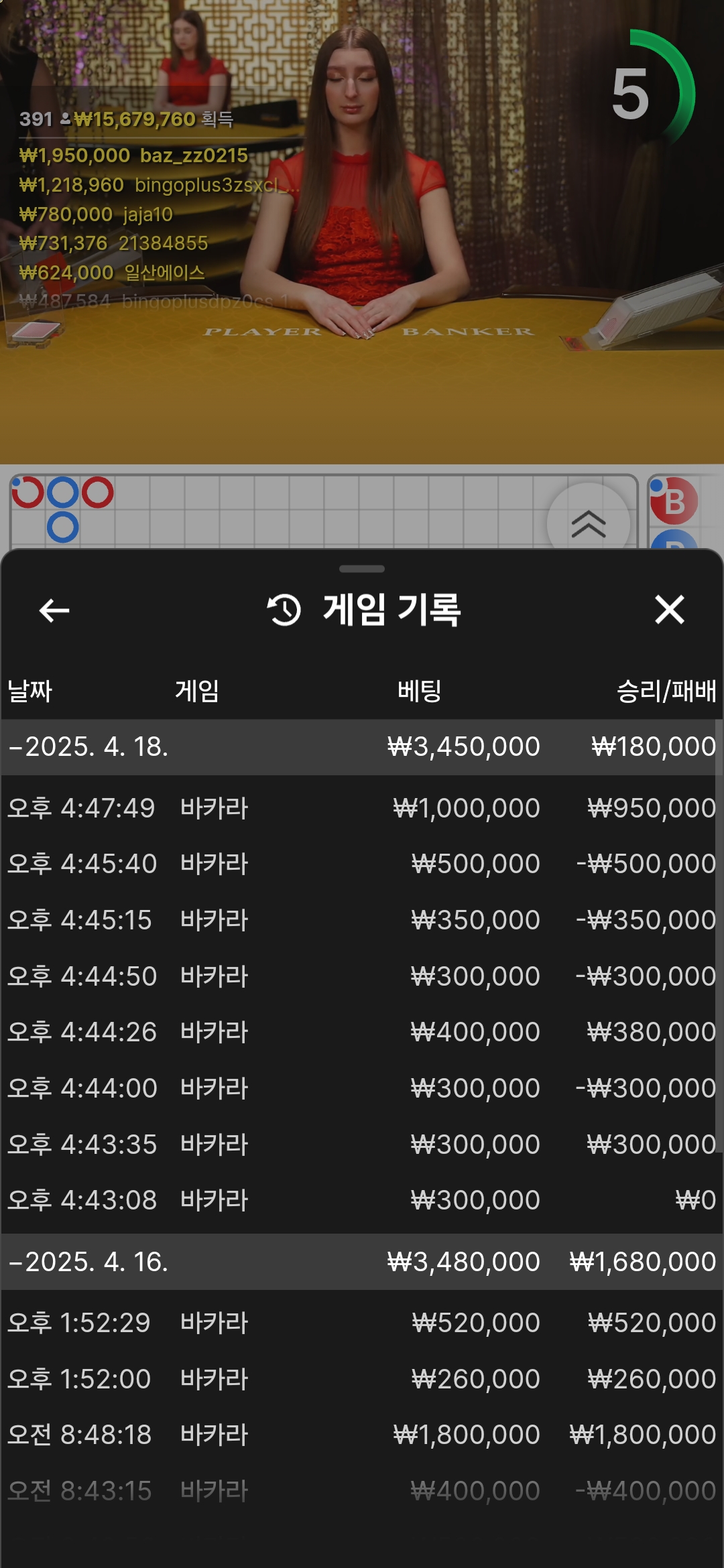
Task: Open the 오후 4:47:49 baccarat record
Action: click(362, 808)
